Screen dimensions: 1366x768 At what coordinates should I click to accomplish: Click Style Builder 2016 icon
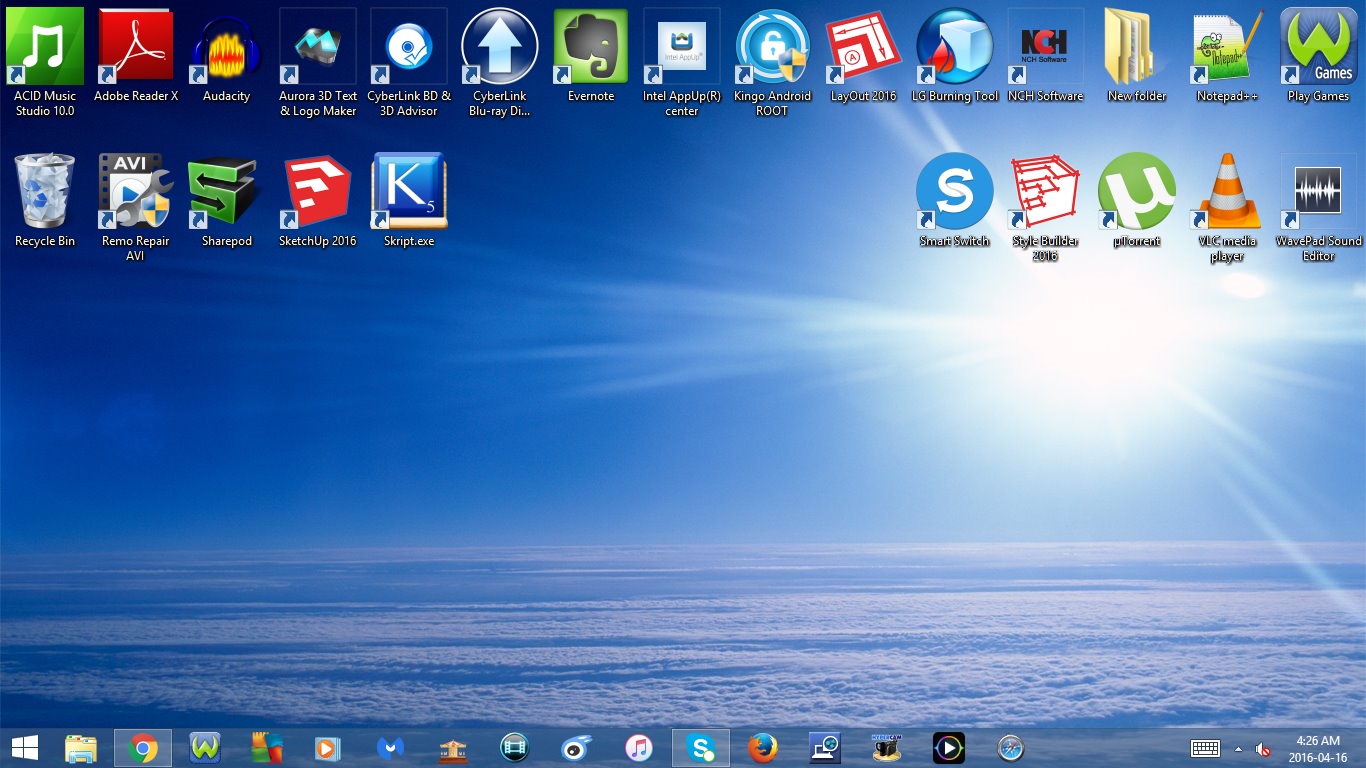tap(1046, 207)
